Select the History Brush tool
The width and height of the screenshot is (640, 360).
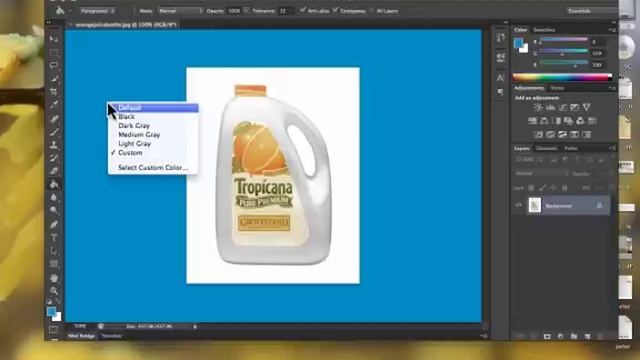pyautogui.click(x=53, y=158)
